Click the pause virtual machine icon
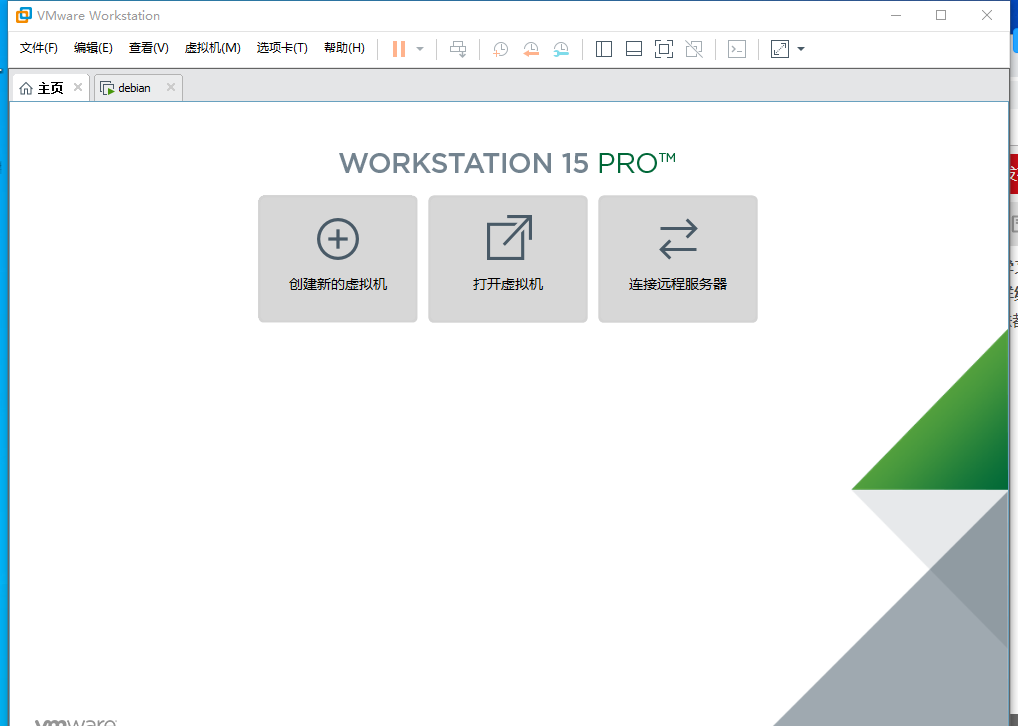This screenshot has width=1018, height=726. [x=399, y=49]
